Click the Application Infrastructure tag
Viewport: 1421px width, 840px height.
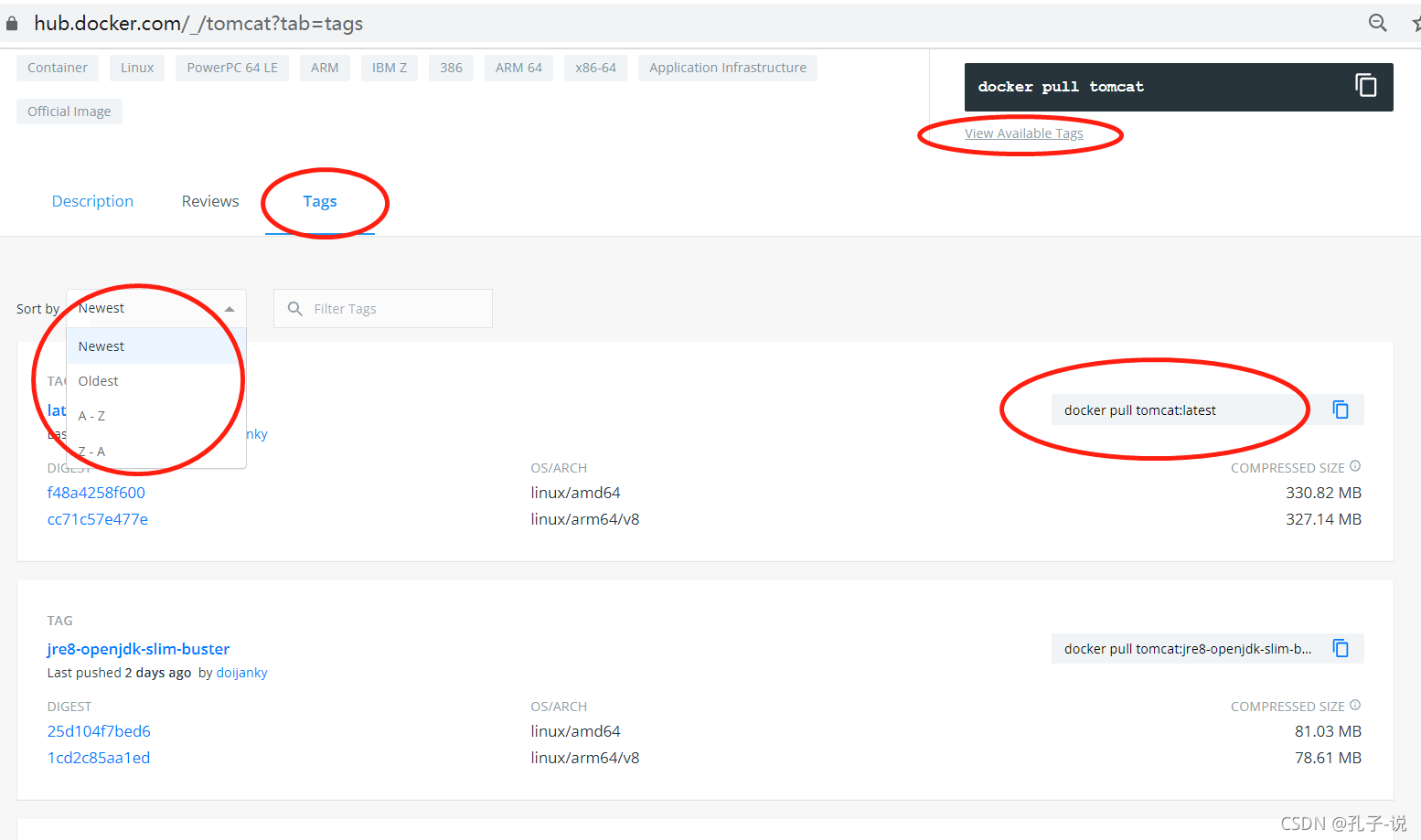(x=728, y=68)
